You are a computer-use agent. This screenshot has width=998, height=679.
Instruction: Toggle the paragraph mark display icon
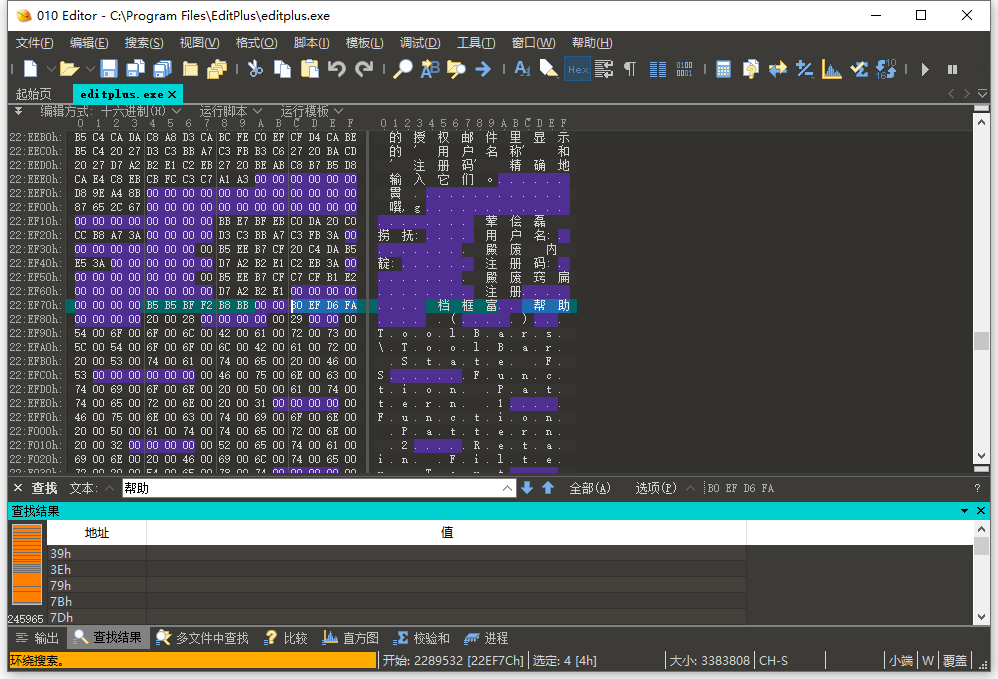[629, 69]
